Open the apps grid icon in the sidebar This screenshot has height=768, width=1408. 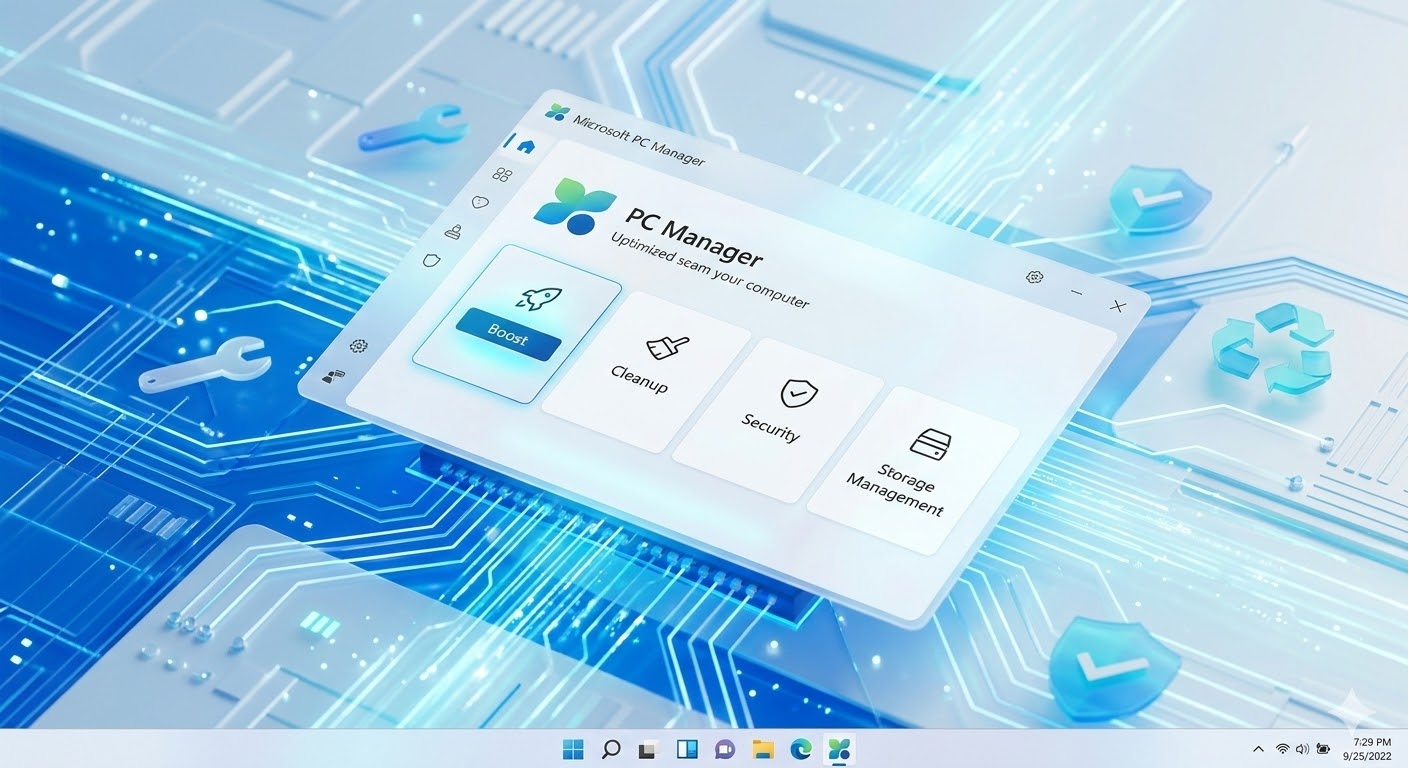[503, 172]
